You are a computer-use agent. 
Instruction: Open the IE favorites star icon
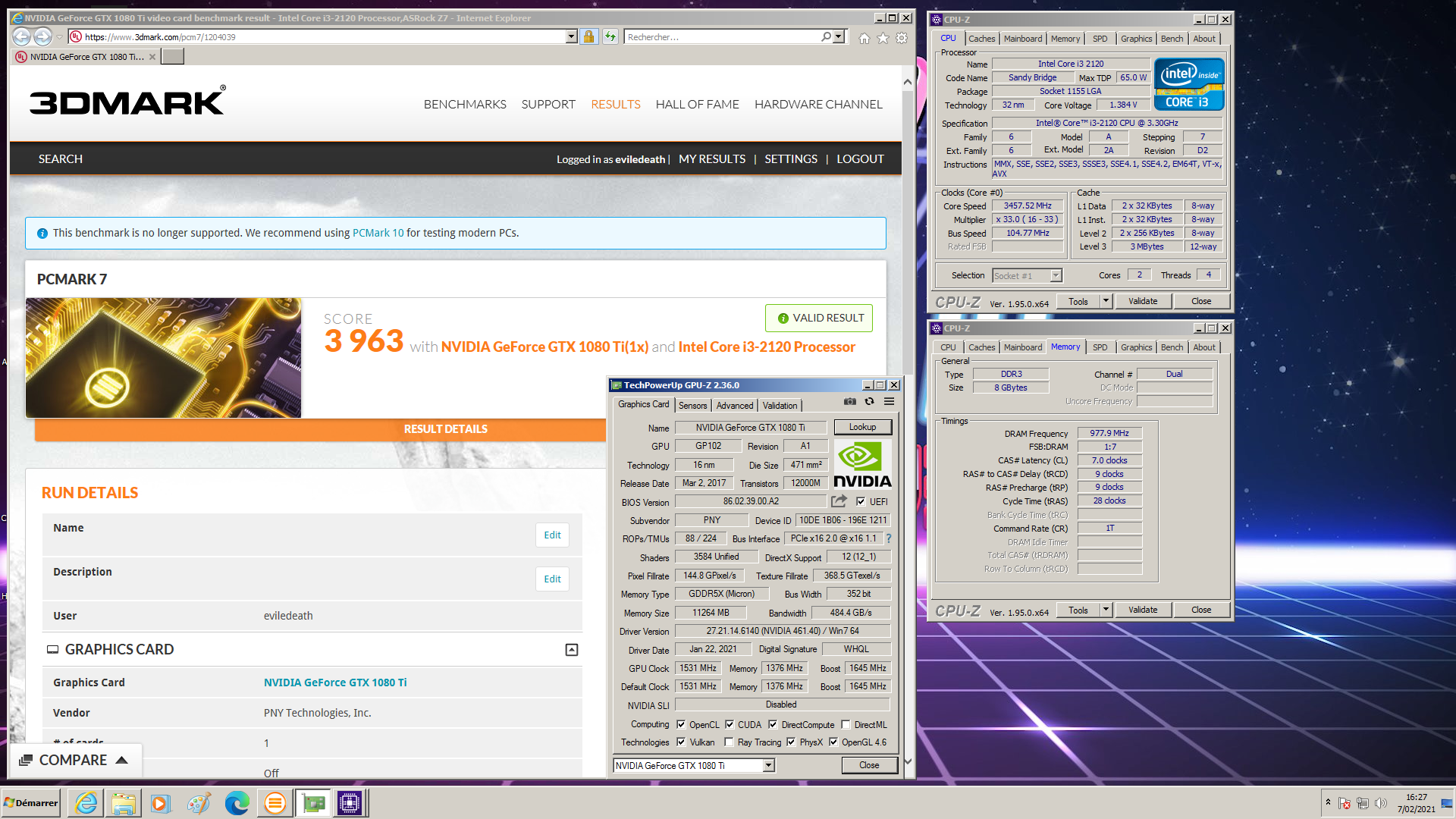pyautogui.click(x=883, y=38)
